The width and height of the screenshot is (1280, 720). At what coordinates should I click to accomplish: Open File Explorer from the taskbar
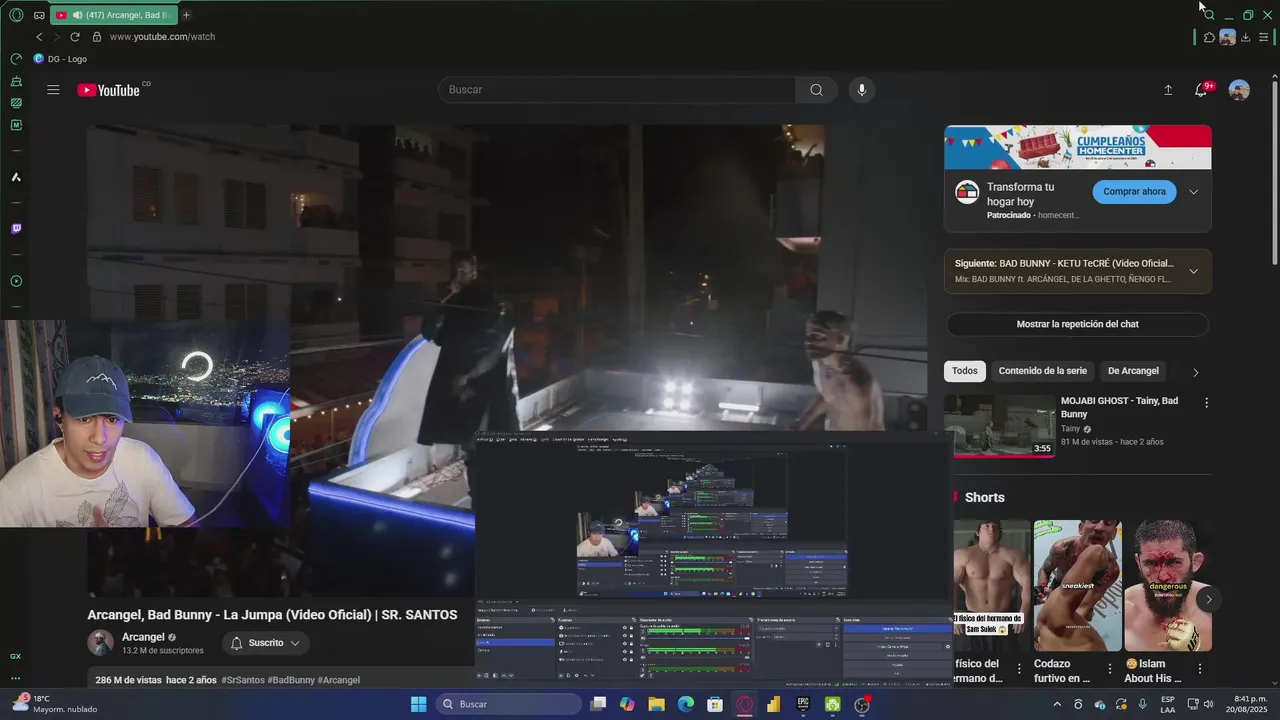656,705
